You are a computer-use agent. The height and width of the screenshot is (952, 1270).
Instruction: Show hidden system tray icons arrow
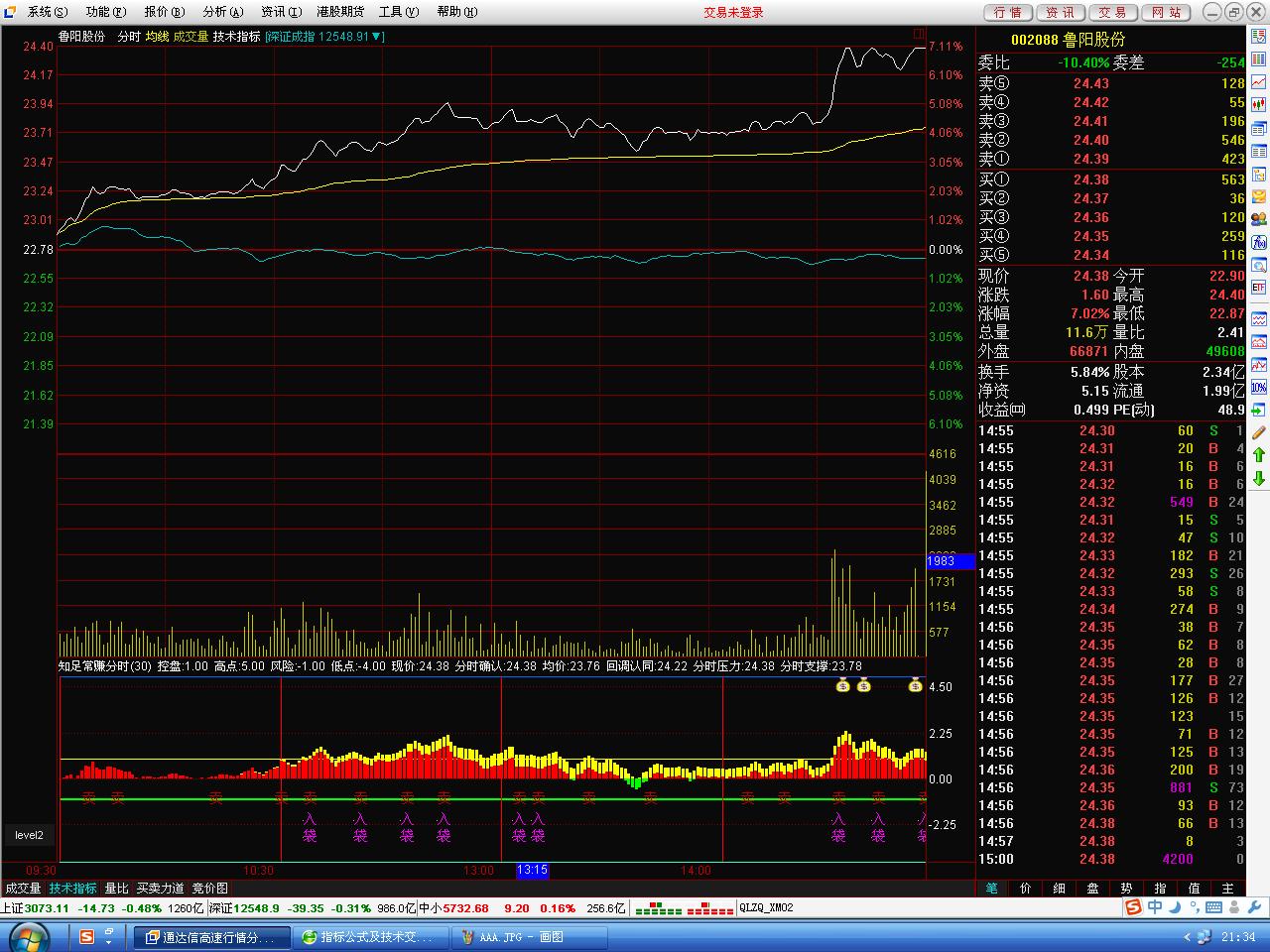(x=1187, y=937)
